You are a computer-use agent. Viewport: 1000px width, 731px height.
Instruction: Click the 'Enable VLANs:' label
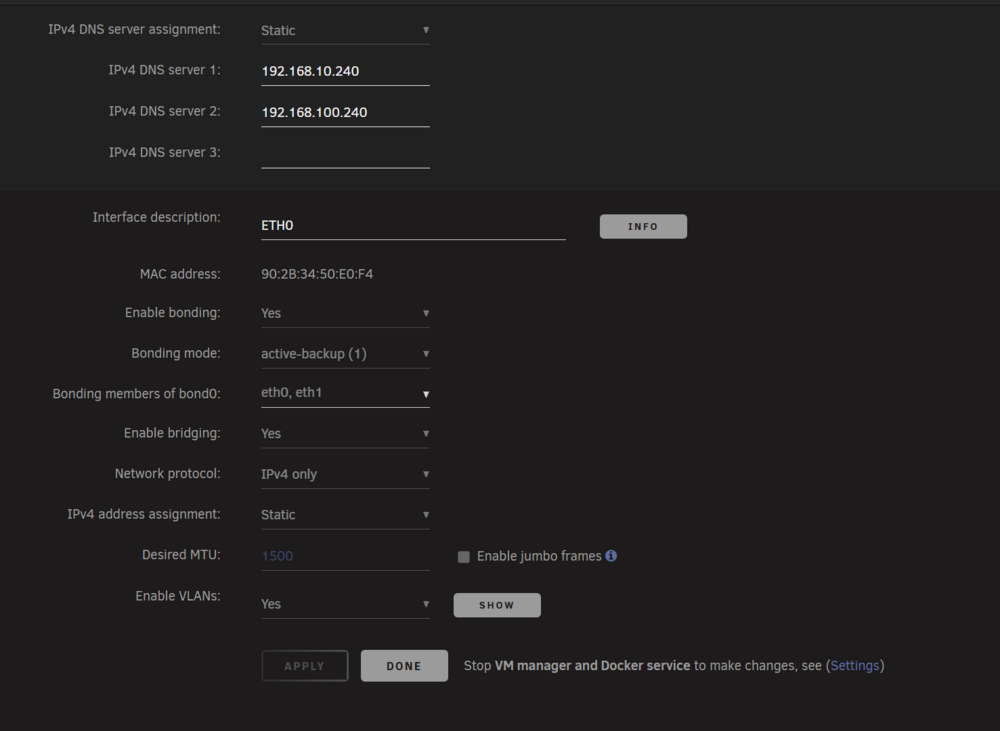click(178, 596)
